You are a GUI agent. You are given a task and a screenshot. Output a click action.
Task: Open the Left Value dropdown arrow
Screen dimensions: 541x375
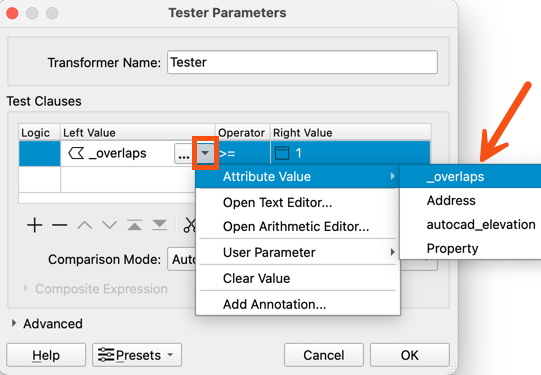pos(205,153)
